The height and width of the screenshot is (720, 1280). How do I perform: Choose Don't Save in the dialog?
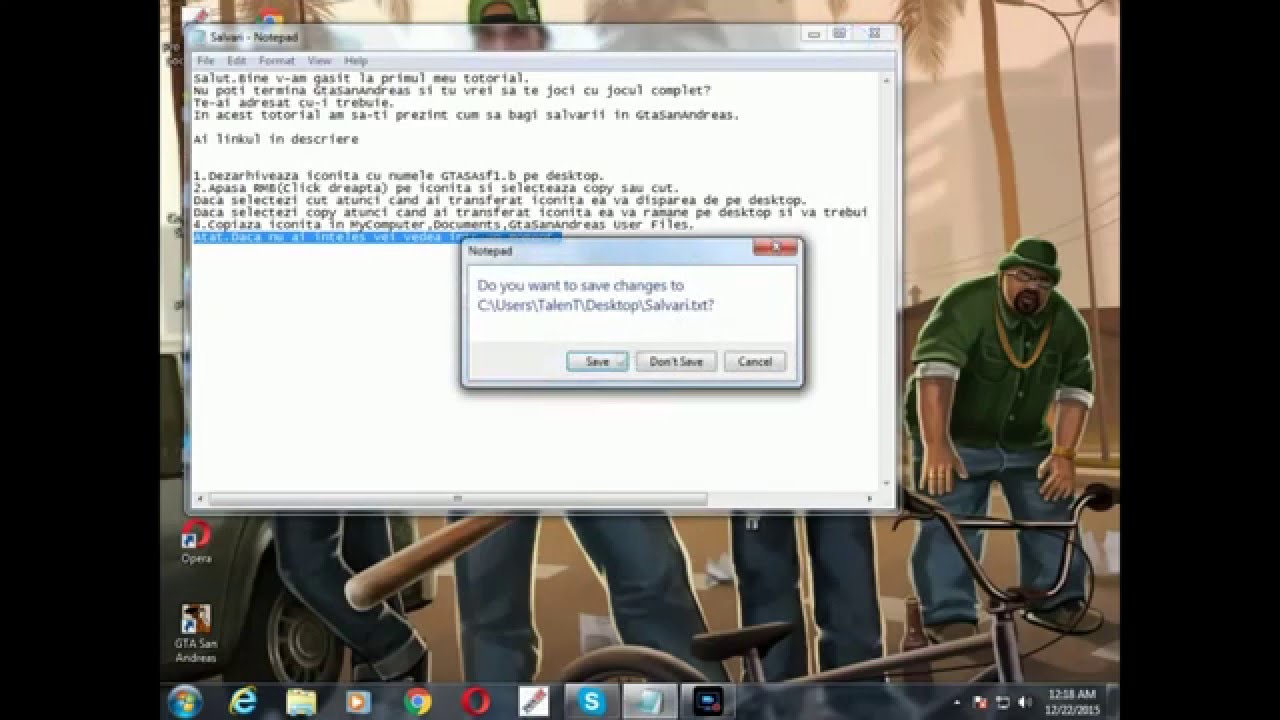tap(676, 362)
